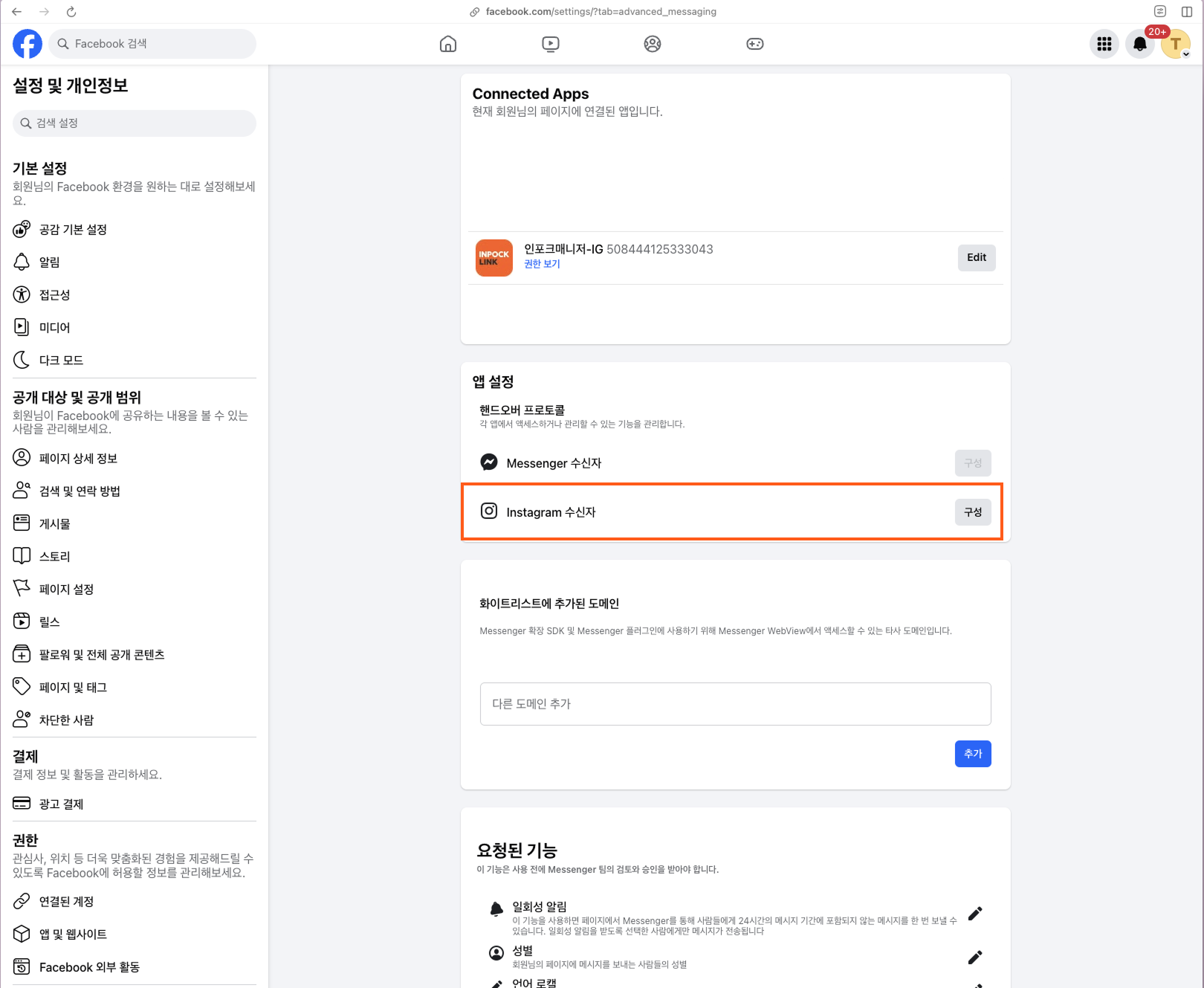1204x988 pixels.
Task: Open 페이지 상세 정보 in sidebar
Action: click(x=135, y=459)
